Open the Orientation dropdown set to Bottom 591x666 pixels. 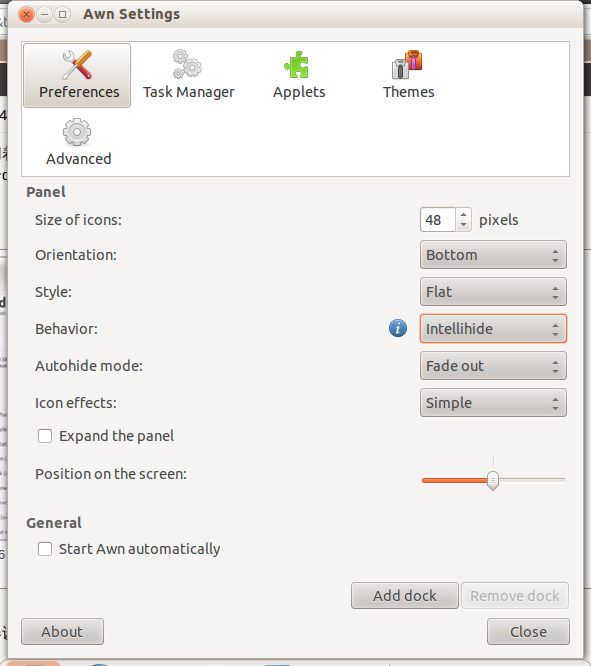tap(493, 255)
